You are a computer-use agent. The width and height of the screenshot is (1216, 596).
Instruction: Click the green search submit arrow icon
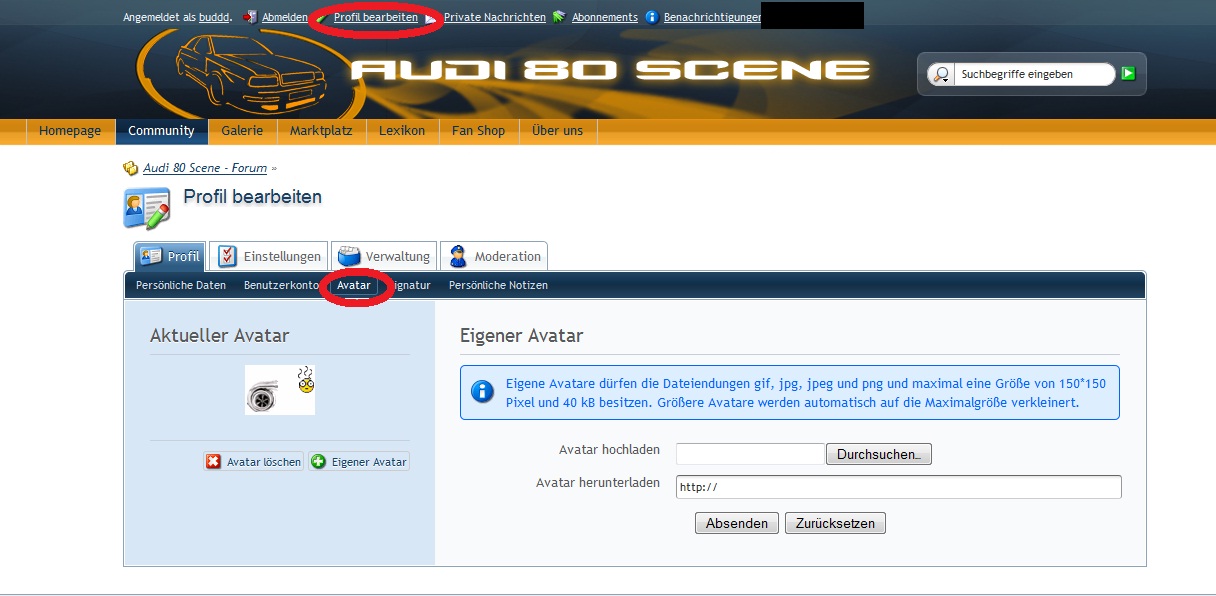point(1128,73)
